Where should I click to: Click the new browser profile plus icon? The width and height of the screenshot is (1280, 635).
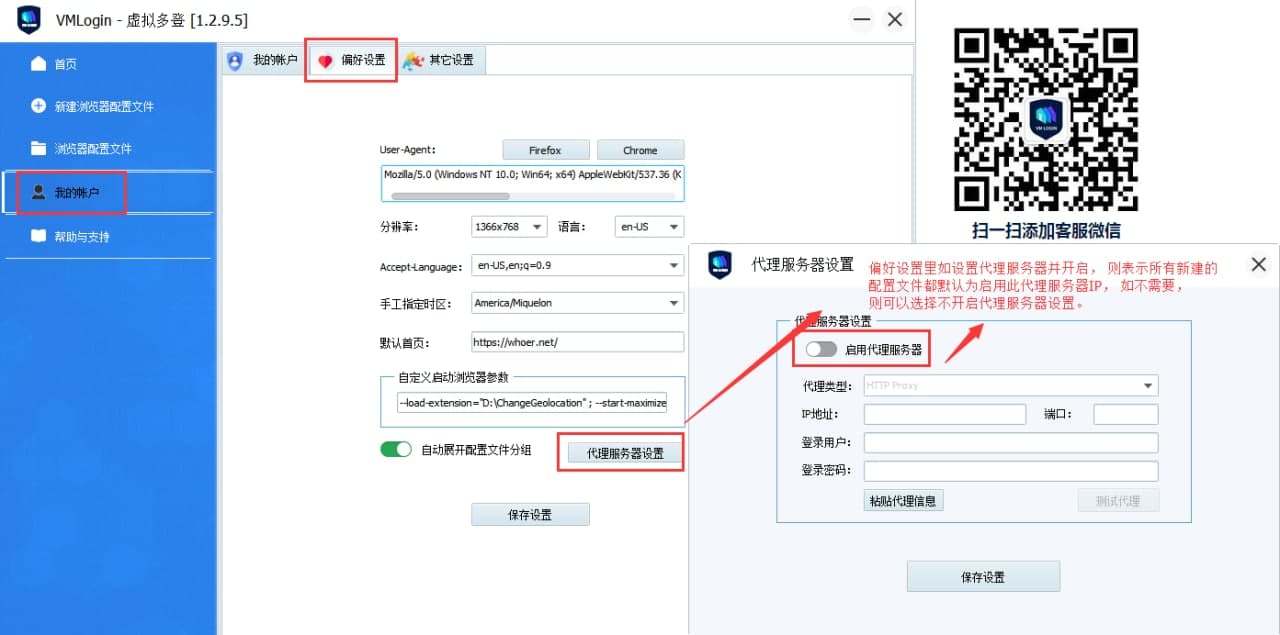pyautogui.click(x=39, y=106)
